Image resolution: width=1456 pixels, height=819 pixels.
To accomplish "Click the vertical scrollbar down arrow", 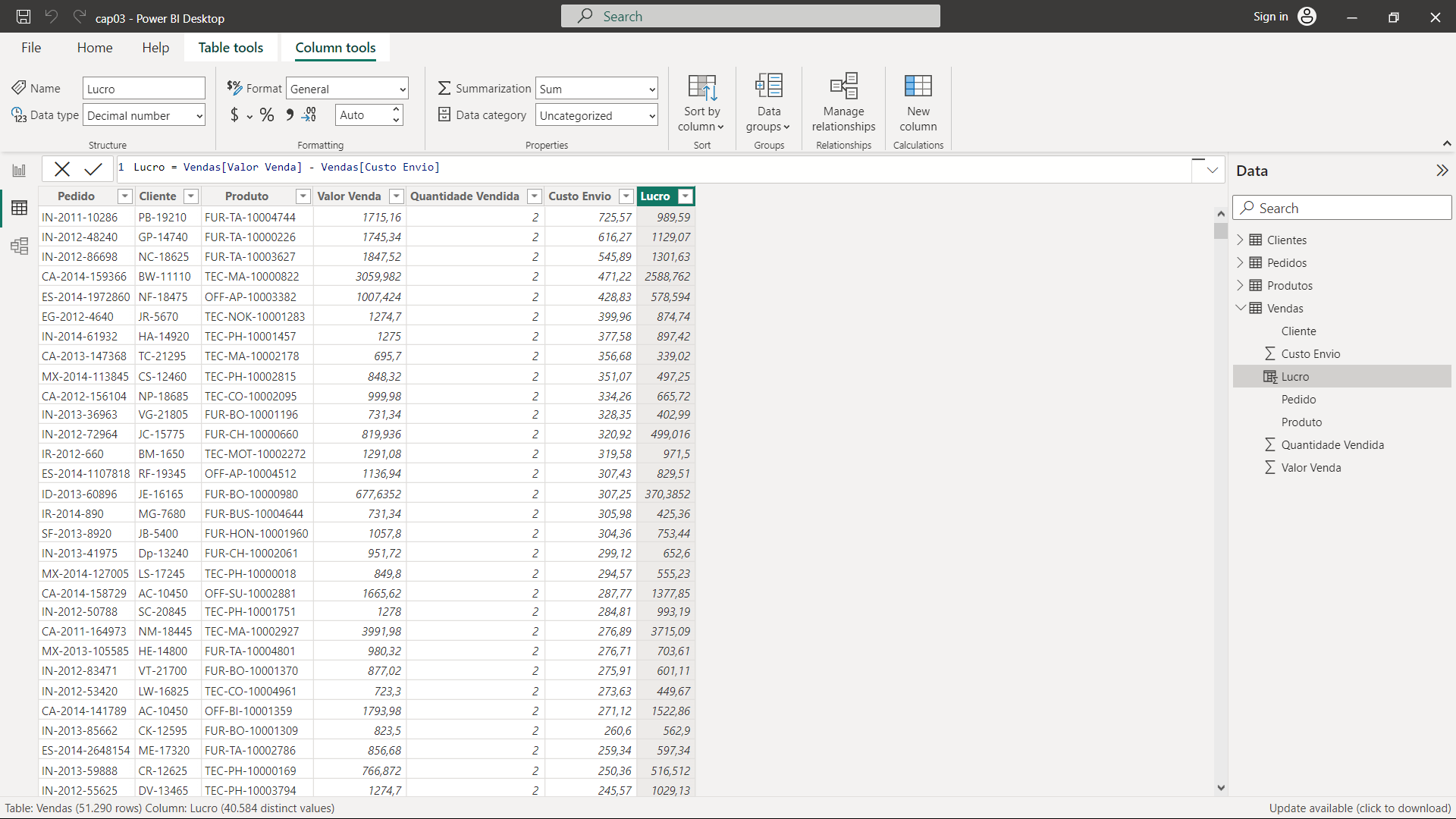I will (x=1221, y=788).
